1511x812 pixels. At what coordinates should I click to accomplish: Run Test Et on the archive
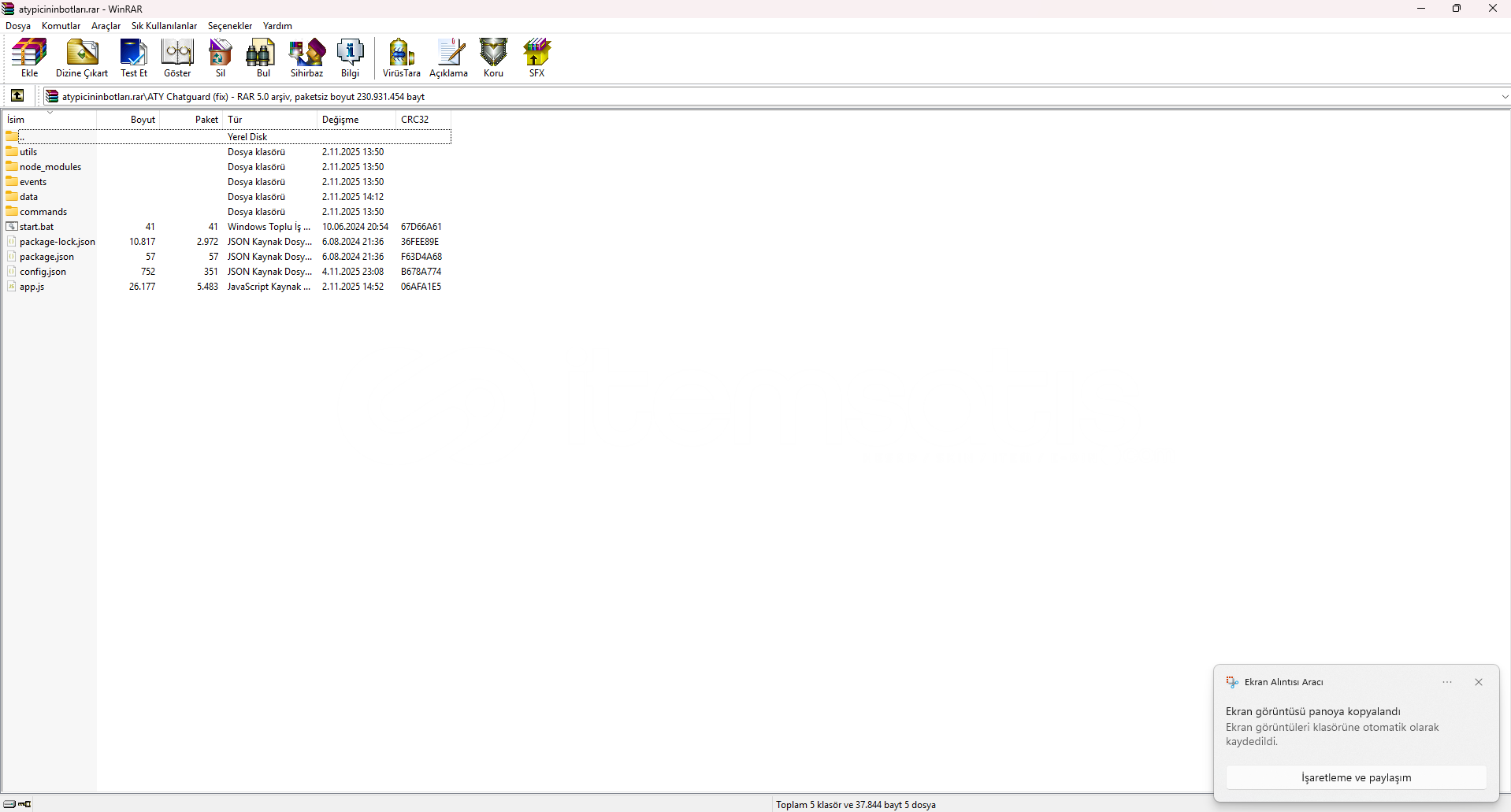[x=134, y=57]
